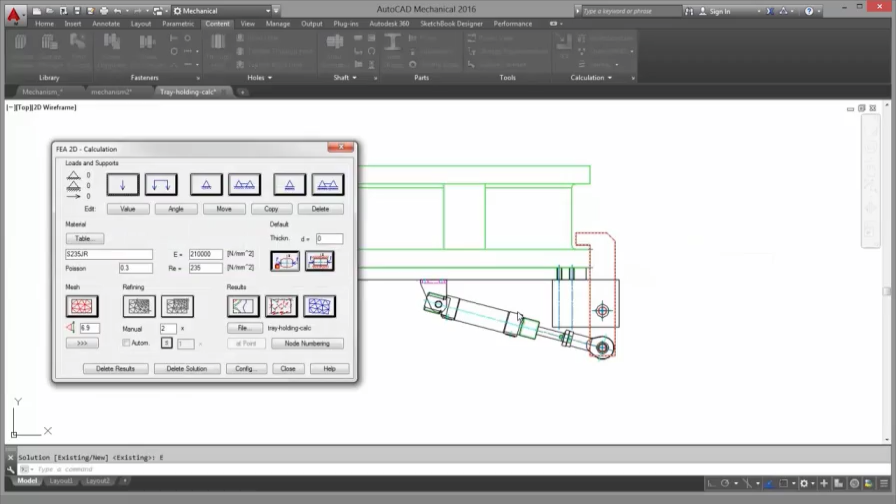Open the Help dropdown arrow
The width and height of the screenshot is (896, 504).
coord(818,11)
